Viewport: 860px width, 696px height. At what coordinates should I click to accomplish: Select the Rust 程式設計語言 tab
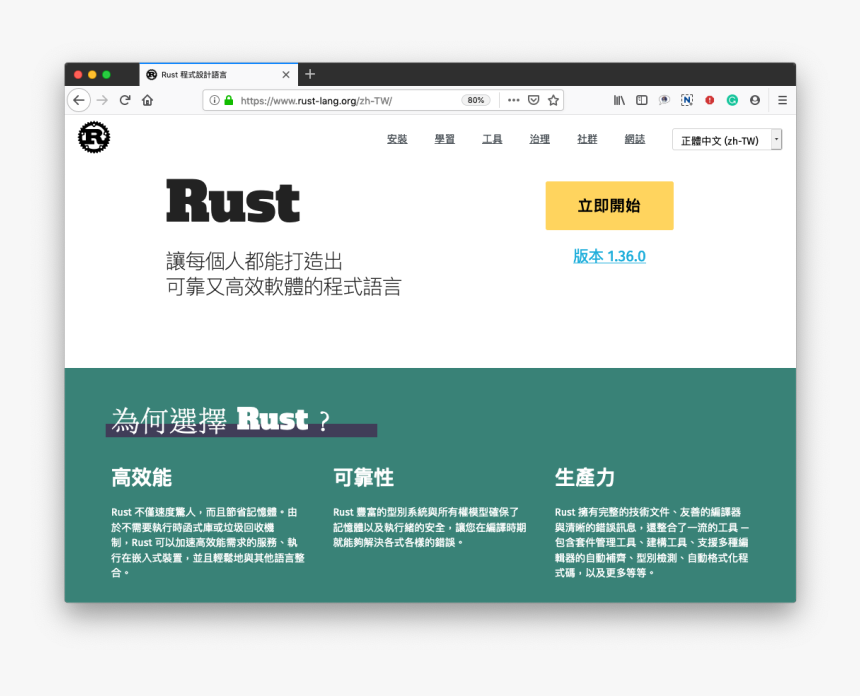[219, 75]
